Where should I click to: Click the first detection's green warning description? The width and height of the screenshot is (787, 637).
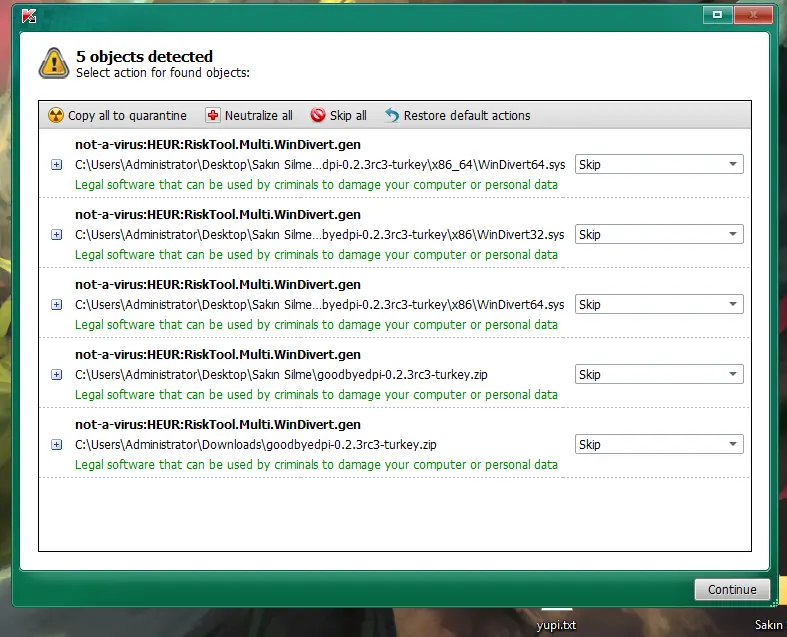point(316,185)
